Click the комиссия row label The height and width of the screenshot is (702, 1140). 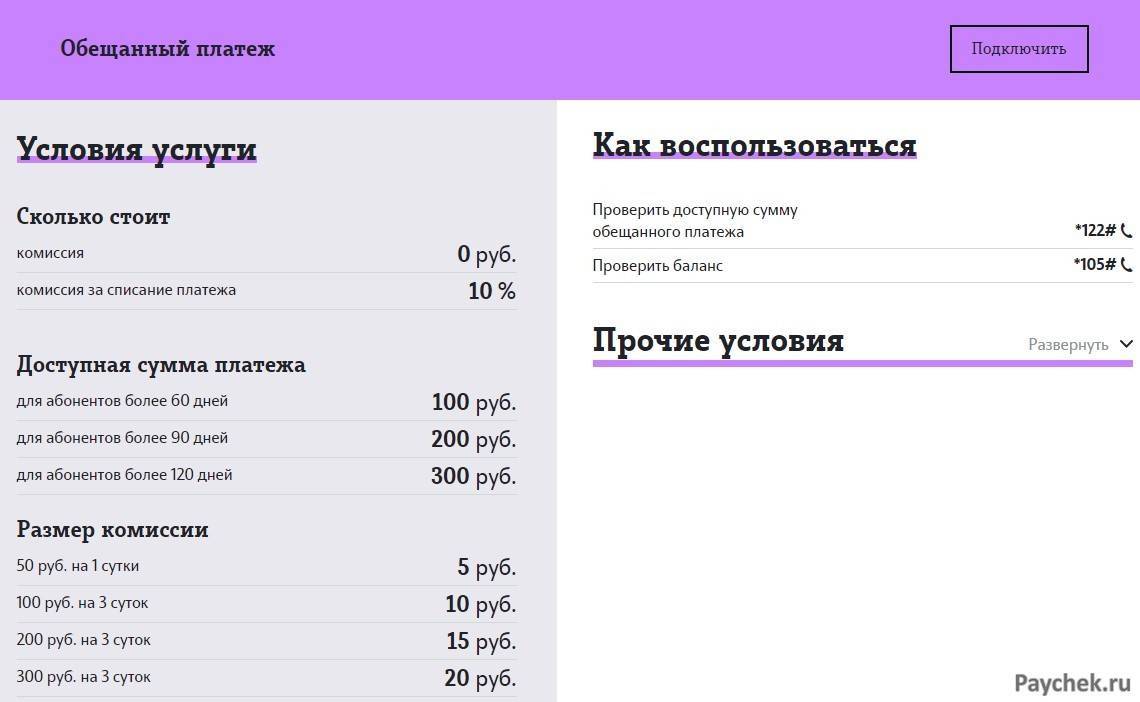(x=50, y=253)
